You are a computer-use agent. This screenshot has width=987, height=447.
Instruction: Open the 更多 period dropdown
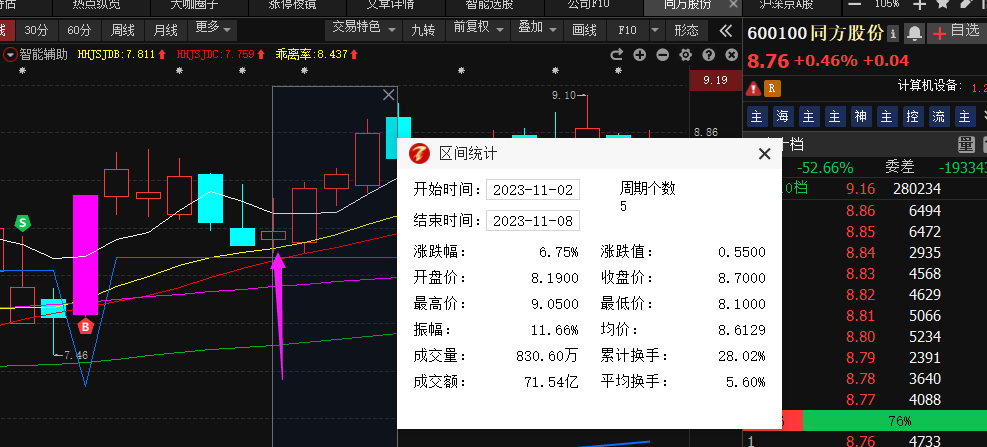[212, 29]
